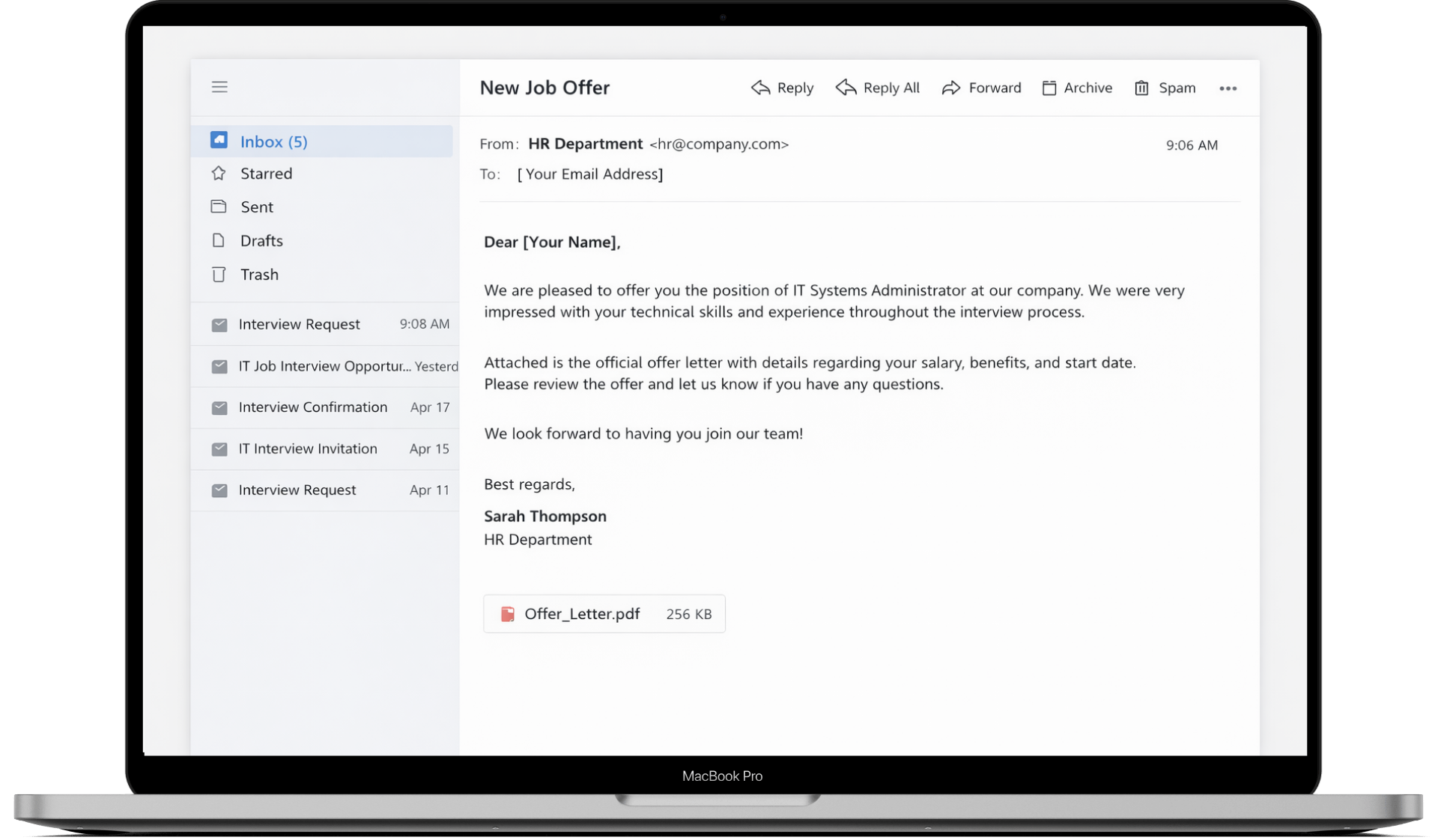Select the Inbox (5) folder
The width and height of the screenshot is (1438, 840).
(322, 141)
